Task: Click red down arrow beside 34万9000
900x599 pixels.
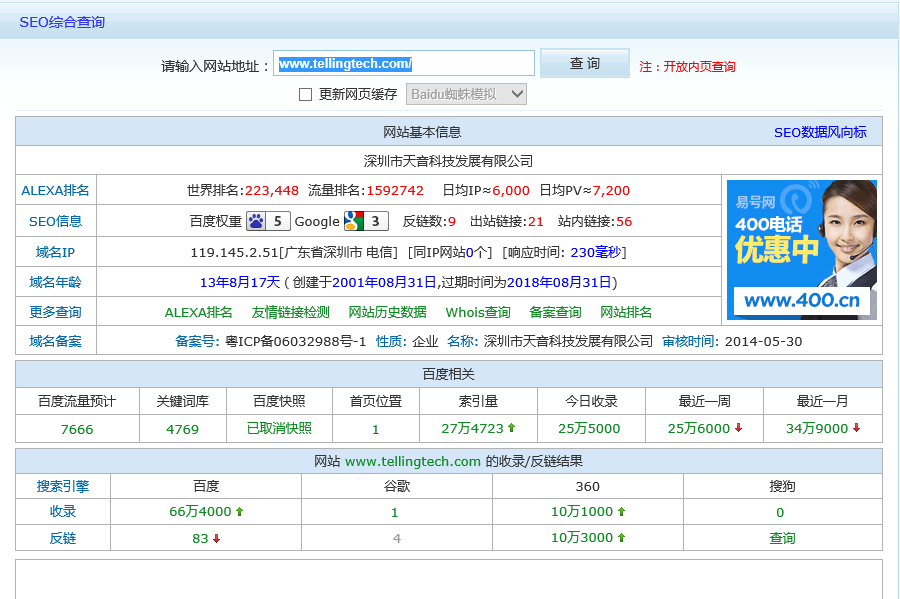Action: pos(856,428)
